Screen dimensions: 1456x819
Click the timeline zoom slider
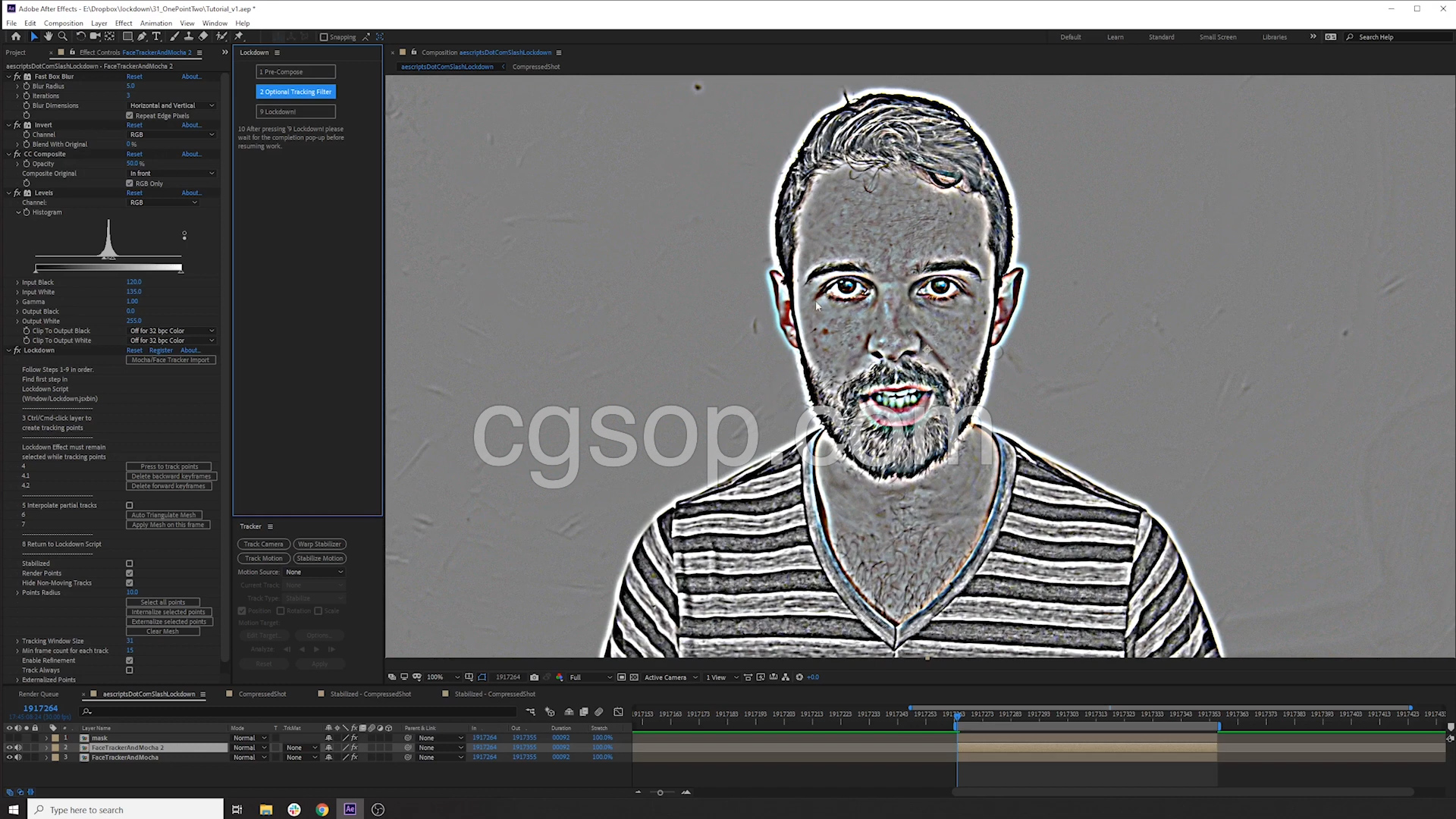[x=660, y=792]
